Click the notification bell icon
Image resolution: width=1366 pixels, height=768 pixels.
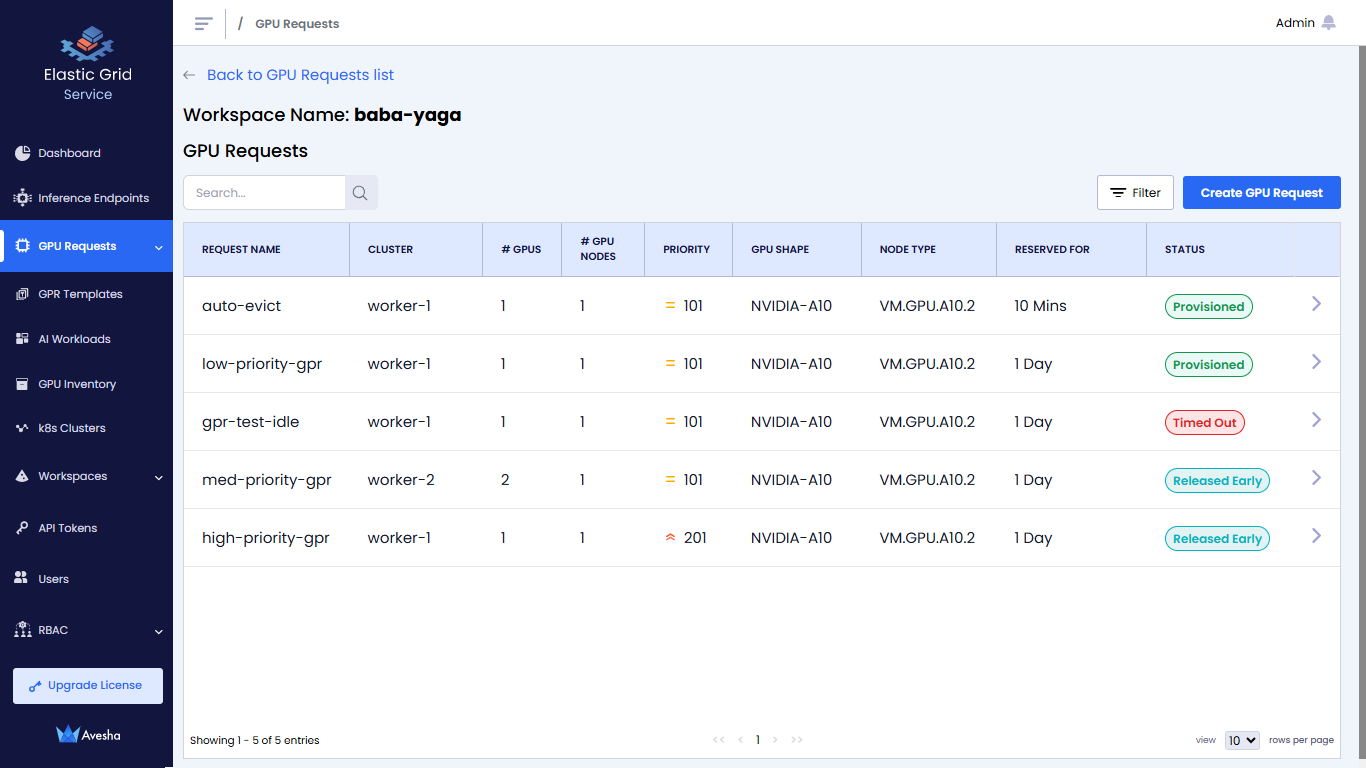point(1328,23)
